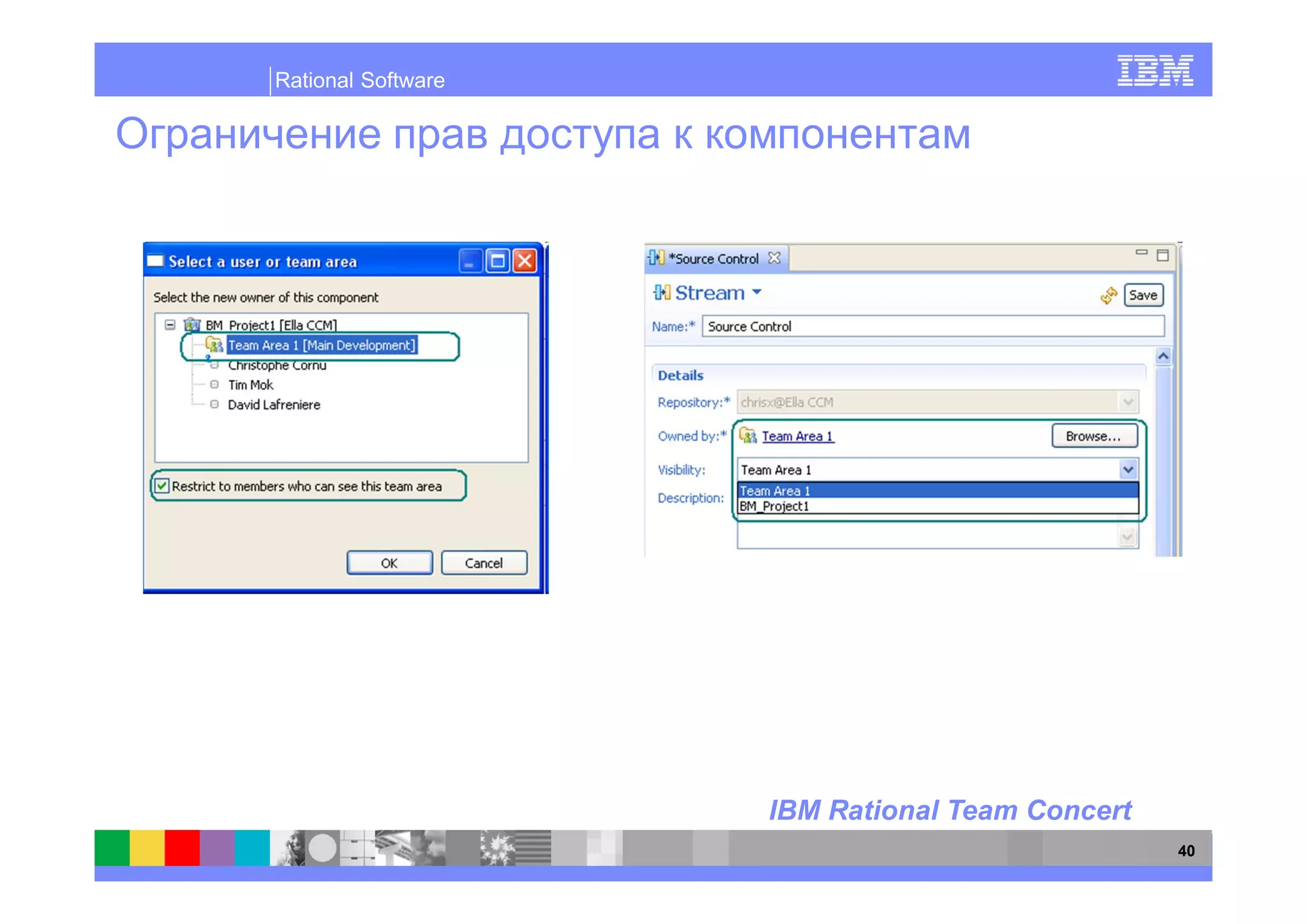1307x924 pixels.
Task: Save the stream changes
Action: [x=1143, y=295]
